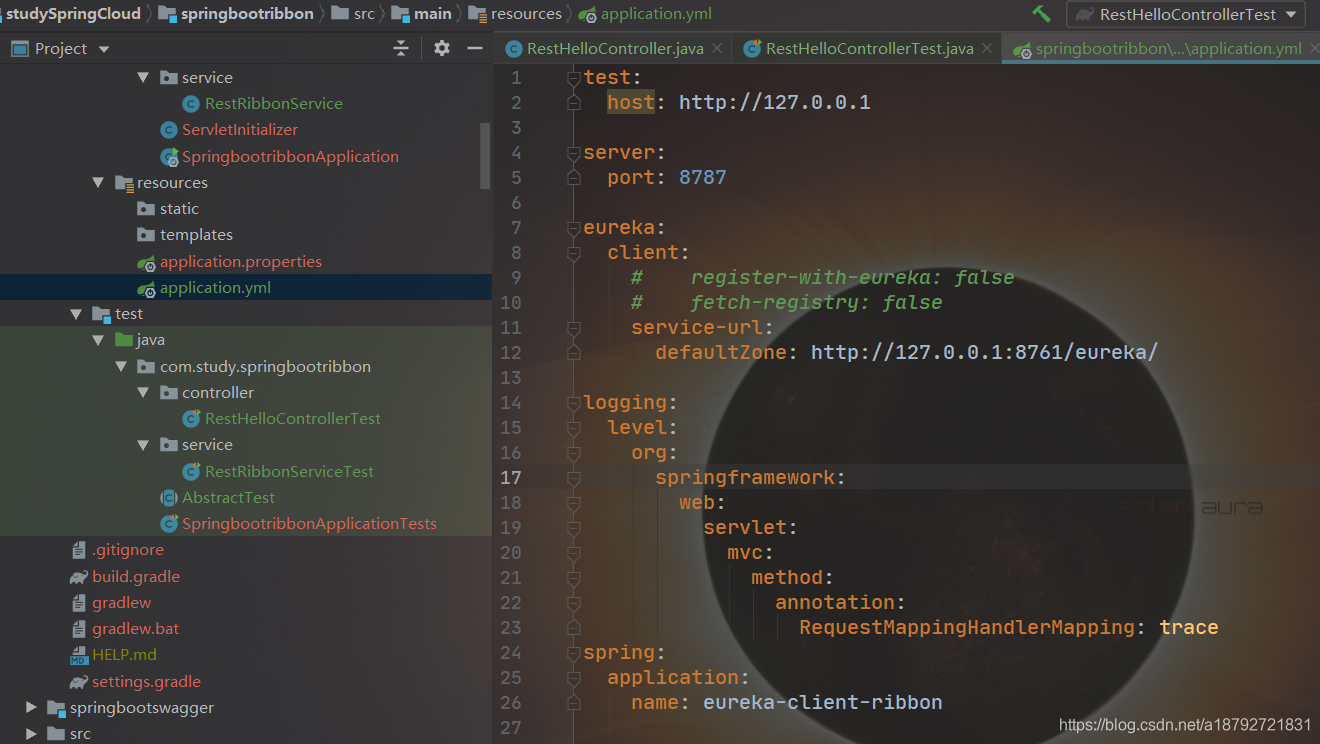The width and height of the screenshot is (1320, 744).
Task: Click the RestRibbonServiceTest class icon
Action: 191,471
